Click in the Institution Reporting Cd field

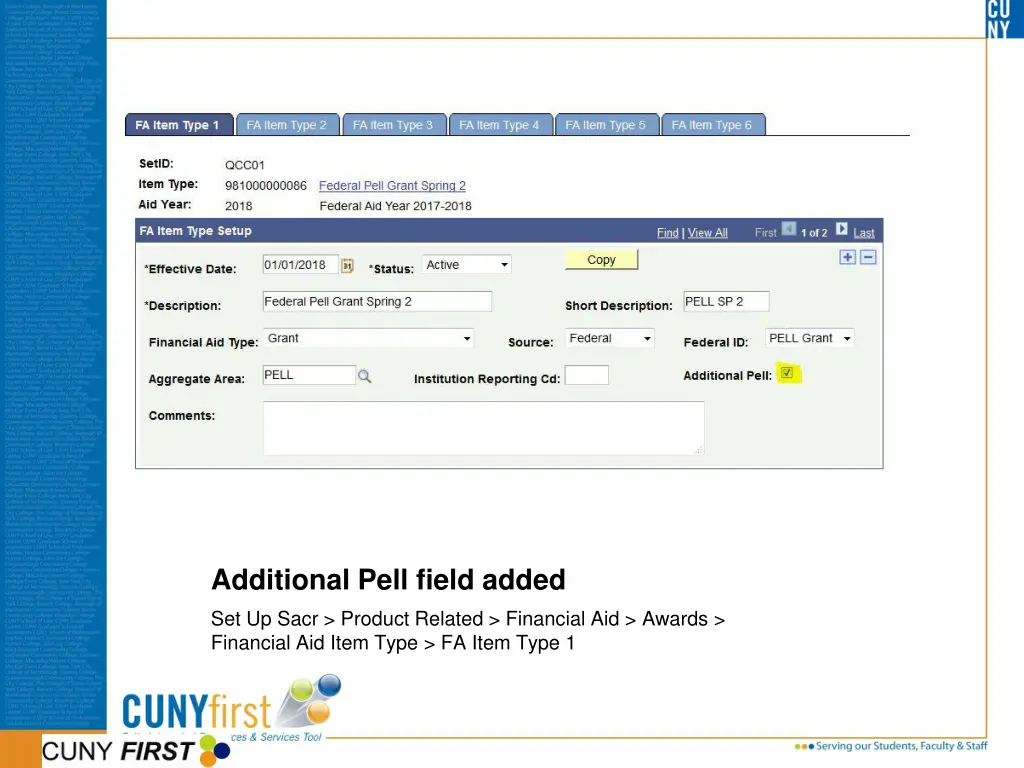click(x=586, y=375)
